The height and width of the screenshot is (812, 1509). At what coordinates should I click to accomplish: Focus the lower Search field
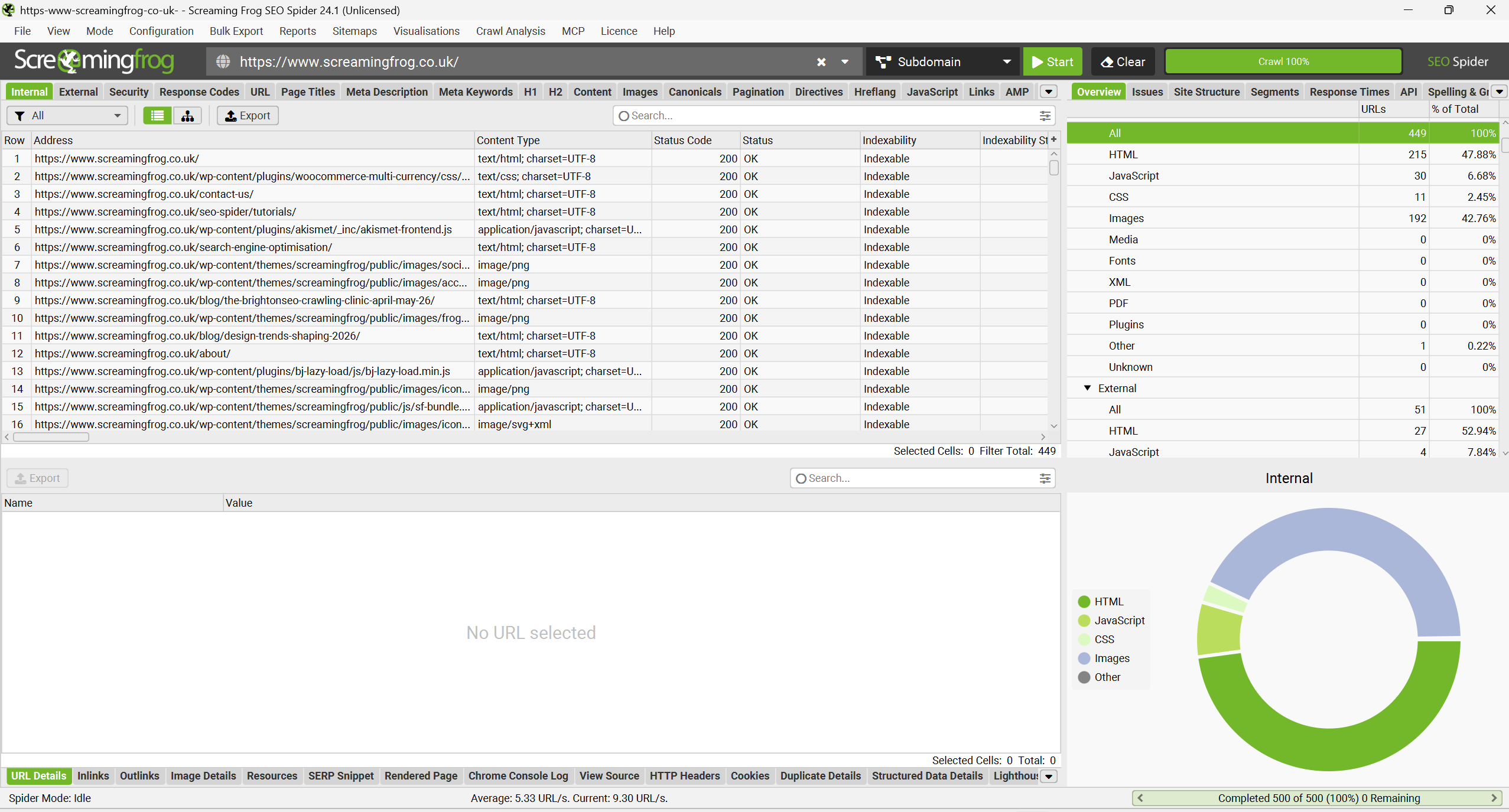pyautogui.click(x=922, y=478)
